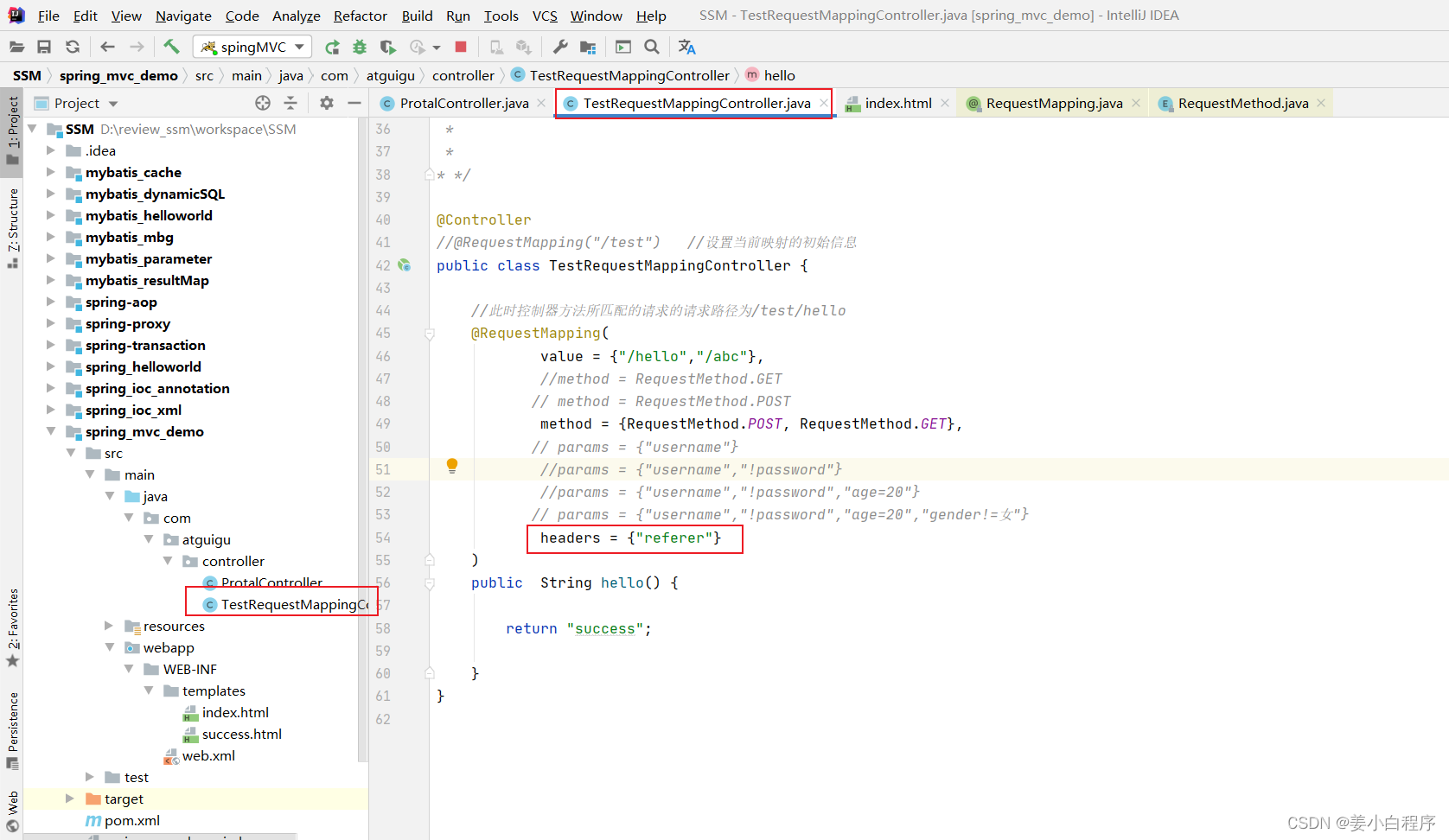The image size is (1449, 840).
Task: Expand the spring-aop module
Action: [50, 301]
